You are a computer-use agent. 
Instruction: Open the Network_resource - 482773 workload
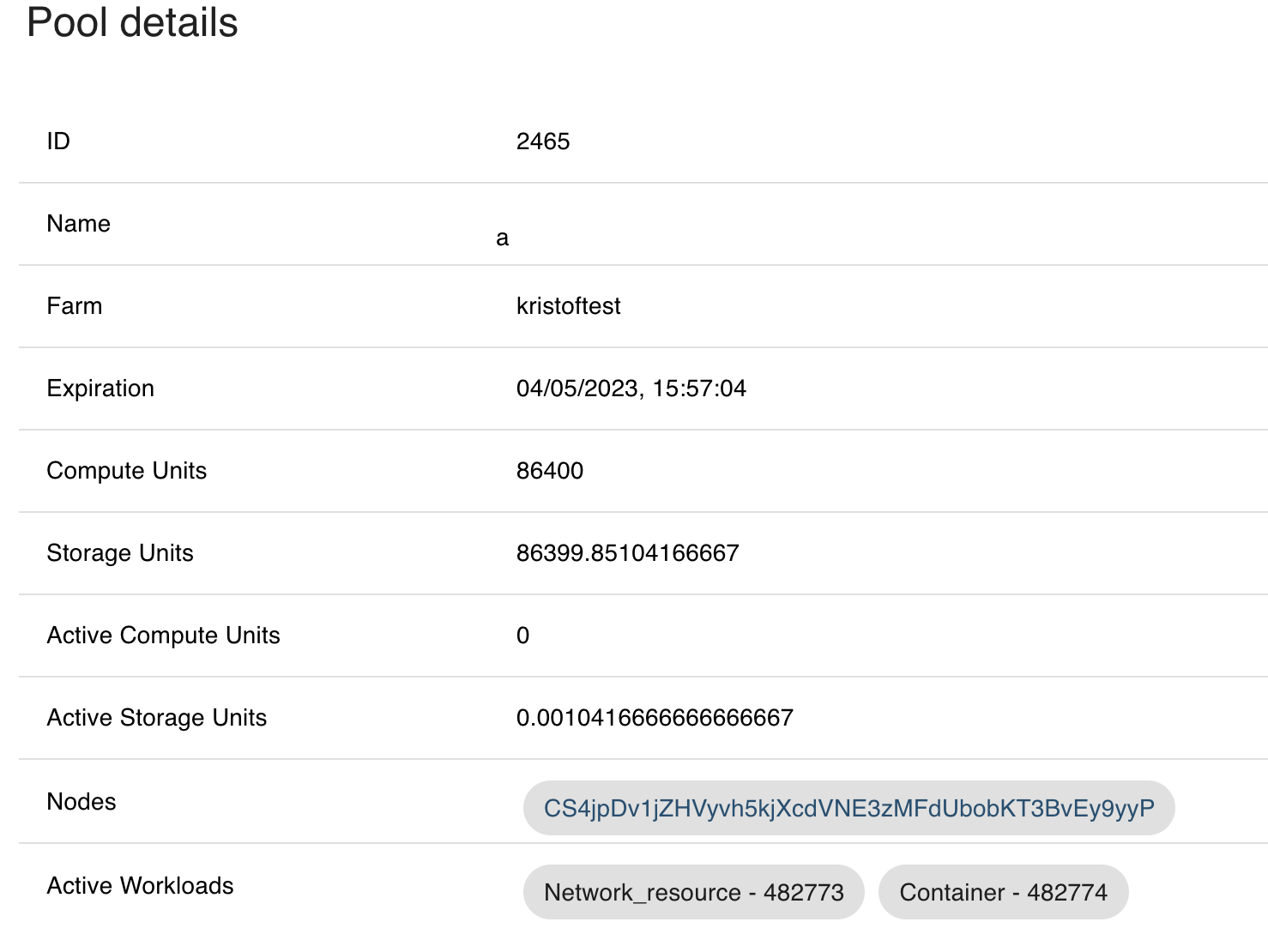693,892
